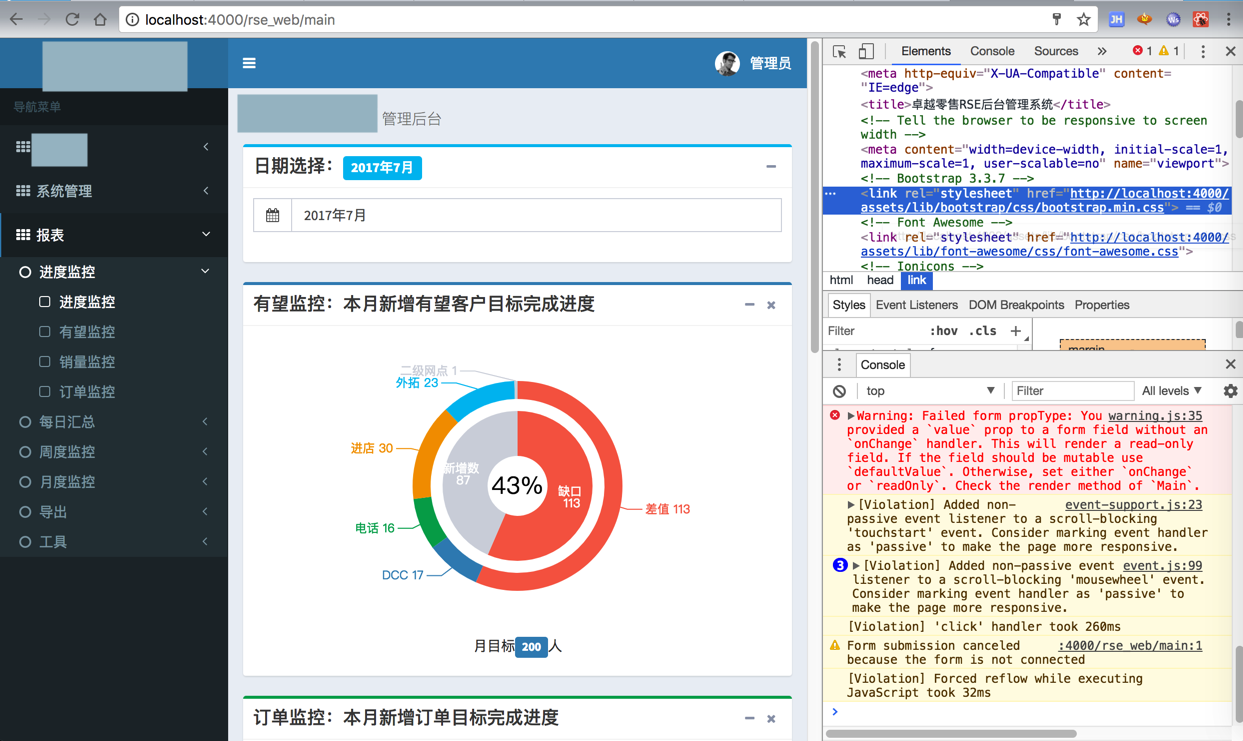Switch to DevTools Elements tab

(x=925, y=51)
